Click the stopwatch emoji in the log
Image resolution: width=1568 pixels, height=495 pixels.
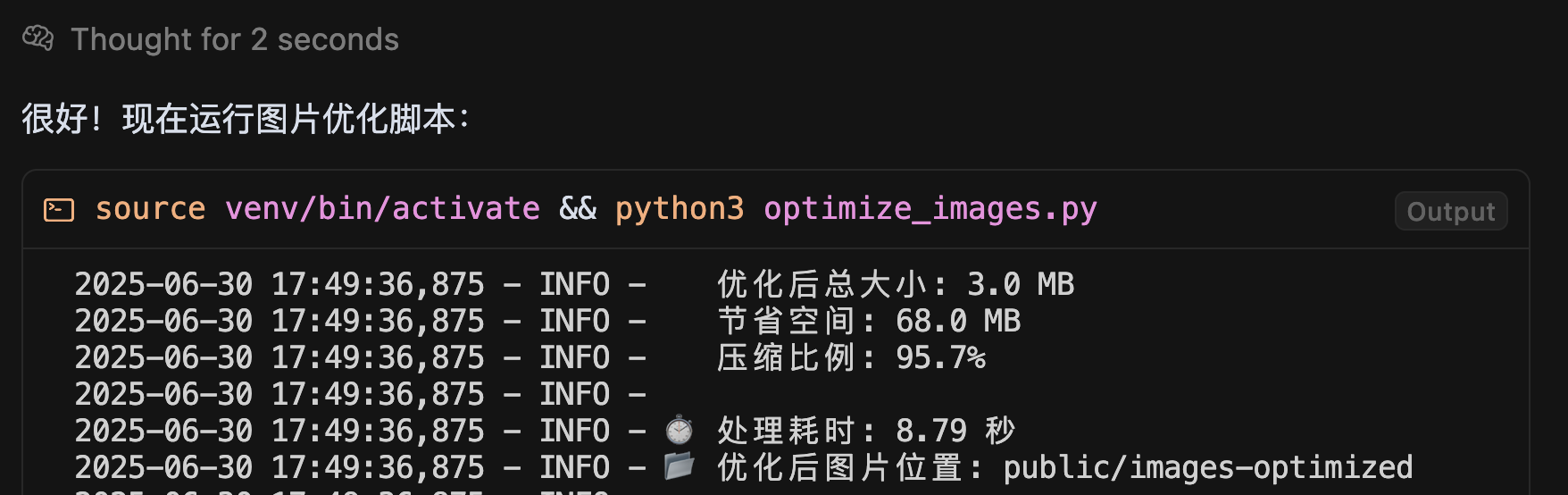pos(680,431)
